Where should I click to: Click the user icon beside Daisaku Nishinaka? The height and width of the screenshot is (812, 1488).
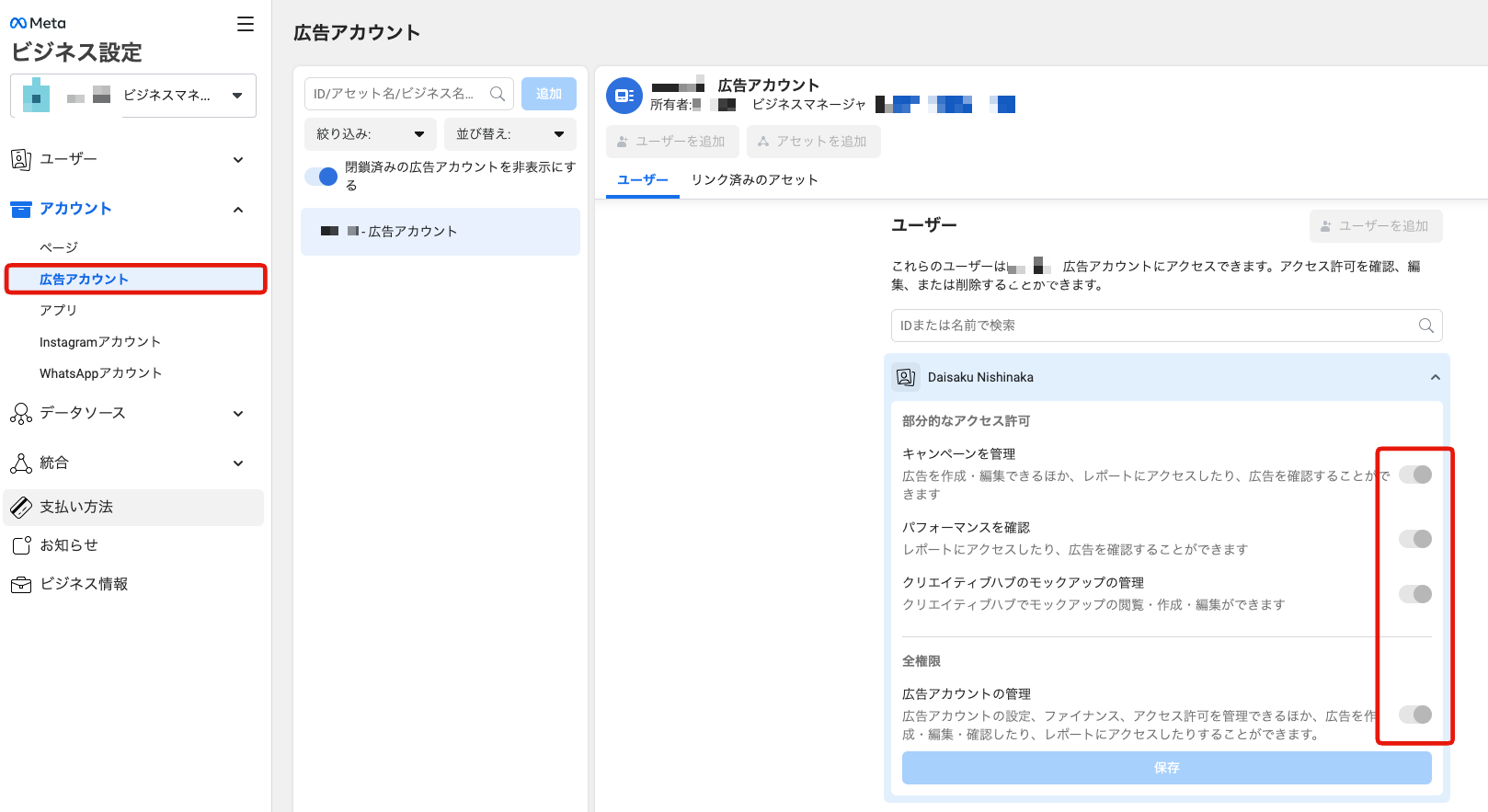pos(906,377)
